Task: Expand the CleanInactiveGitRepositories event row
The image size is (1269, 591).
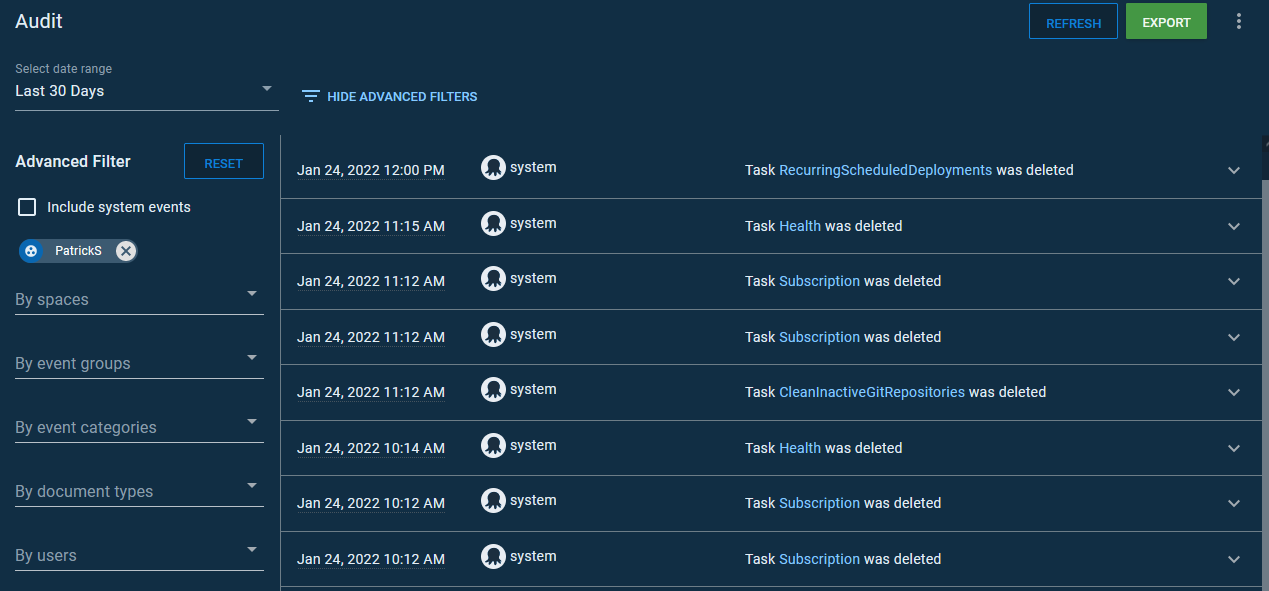Action: pos(1234,393)
